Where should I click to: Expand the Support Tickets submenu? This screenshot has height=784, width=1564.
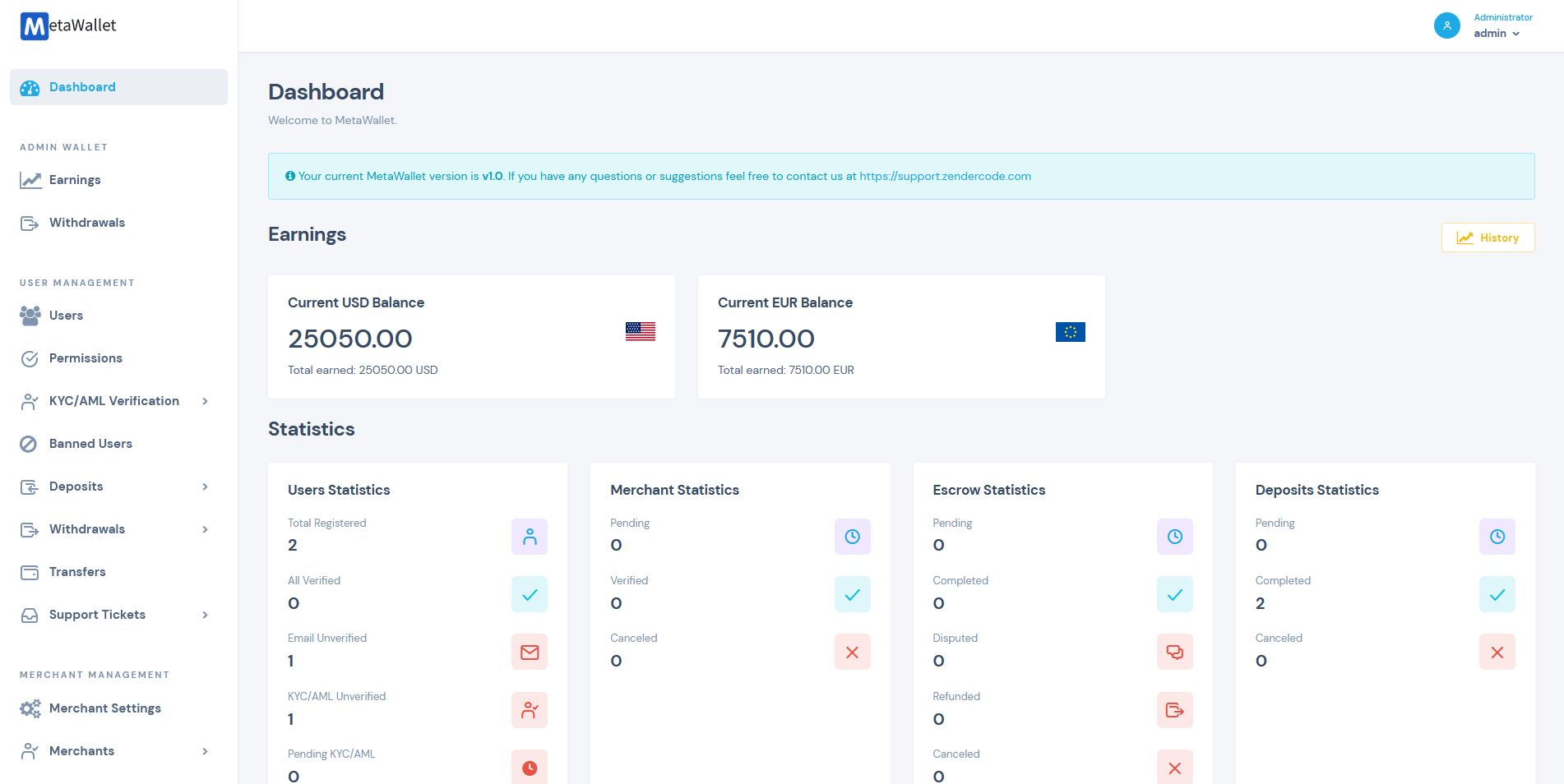pos(205,615)
